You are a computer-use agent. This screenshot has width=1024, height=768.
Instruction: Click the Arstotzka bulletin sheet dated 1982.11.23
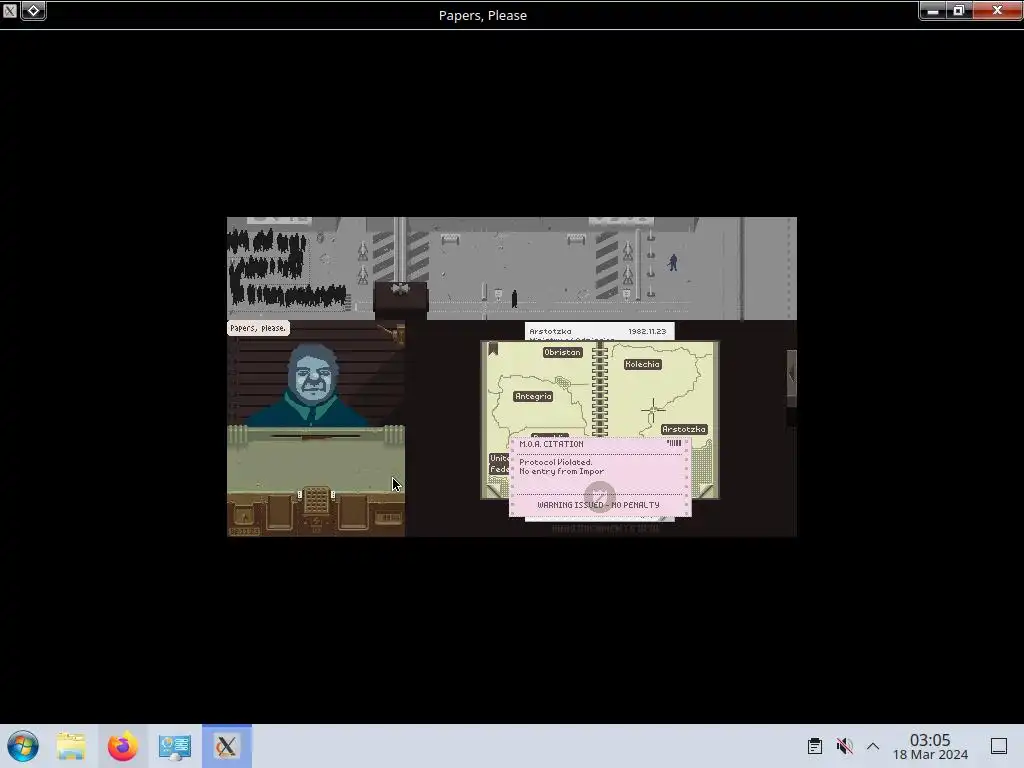(x=599, y=332)
